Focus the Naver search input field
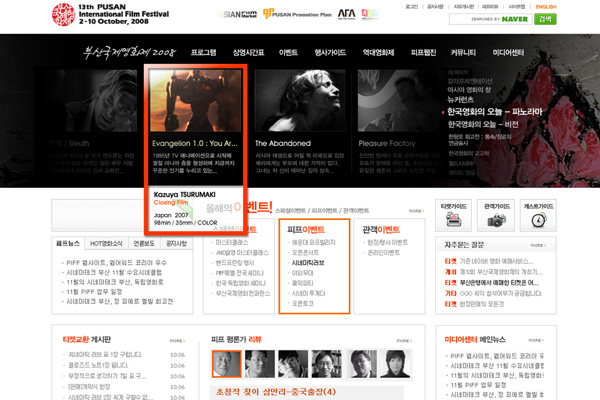This screenshot has width=600, height=400. click(x=490, y=19)
